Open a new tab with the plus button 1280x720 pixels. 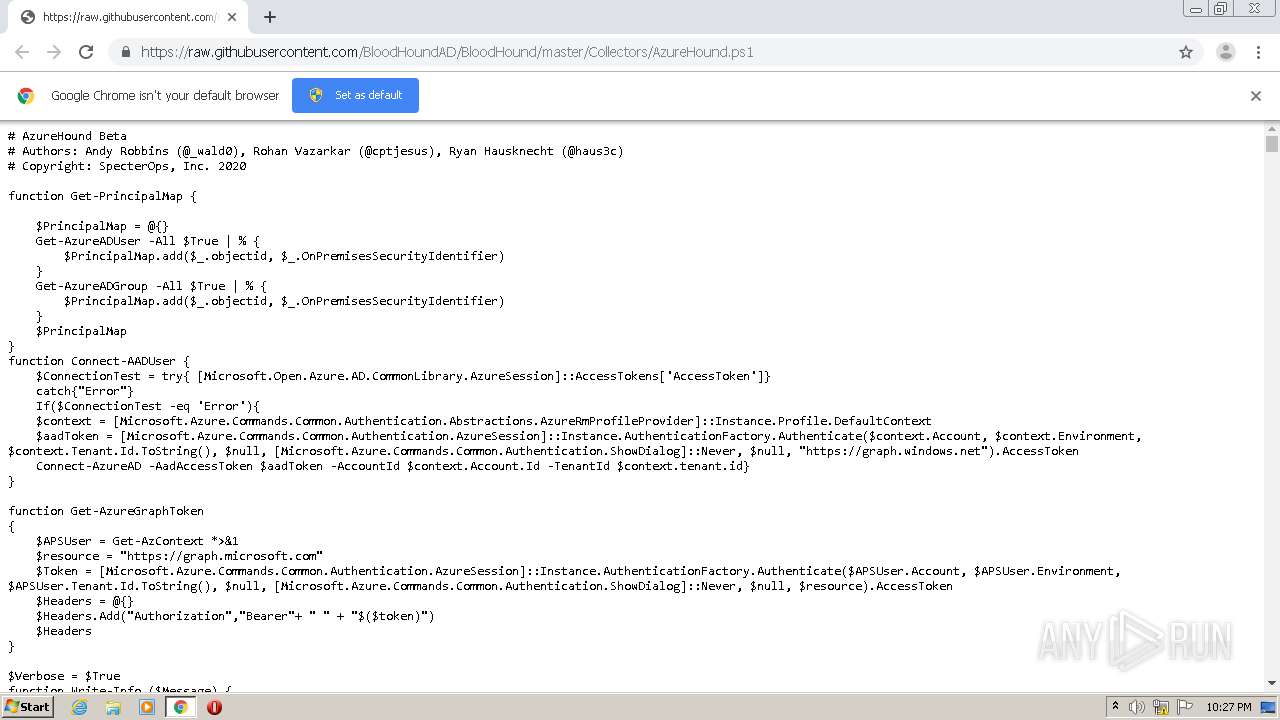270,17
